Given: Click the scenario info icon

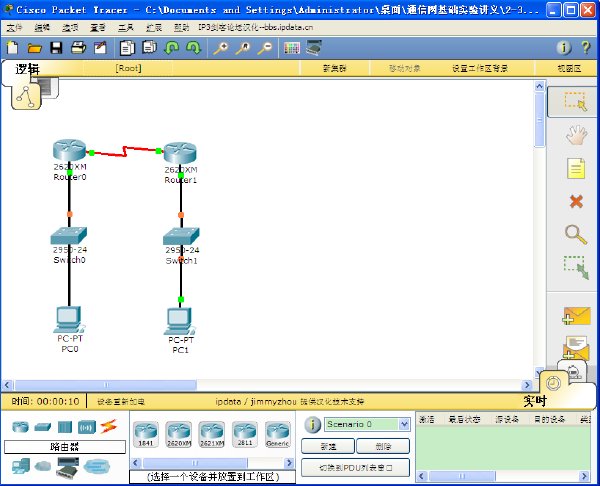Looking at the screenshot, I should pos(312,425).
